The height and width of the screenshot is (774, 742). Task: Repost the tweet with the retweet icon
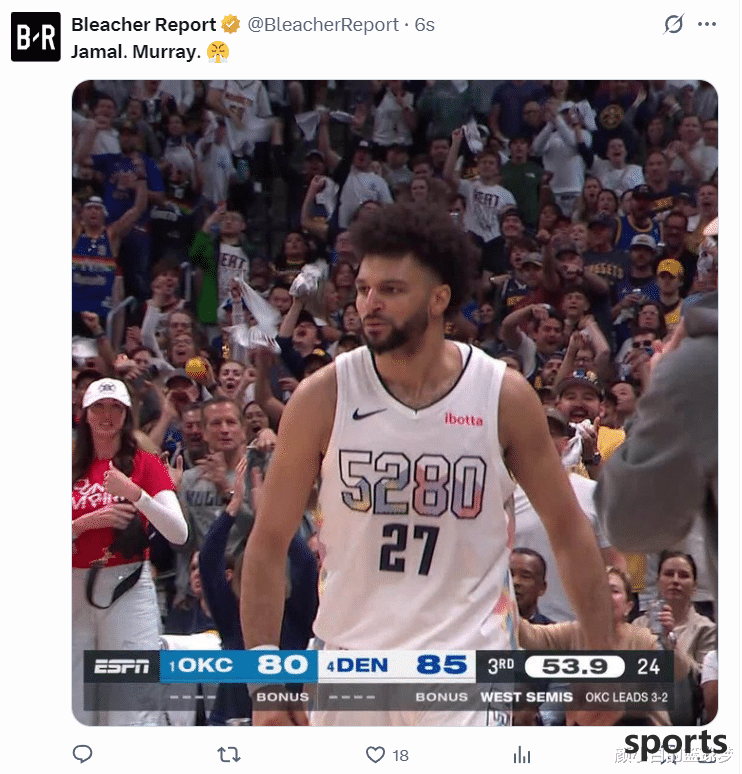[229, 754]
